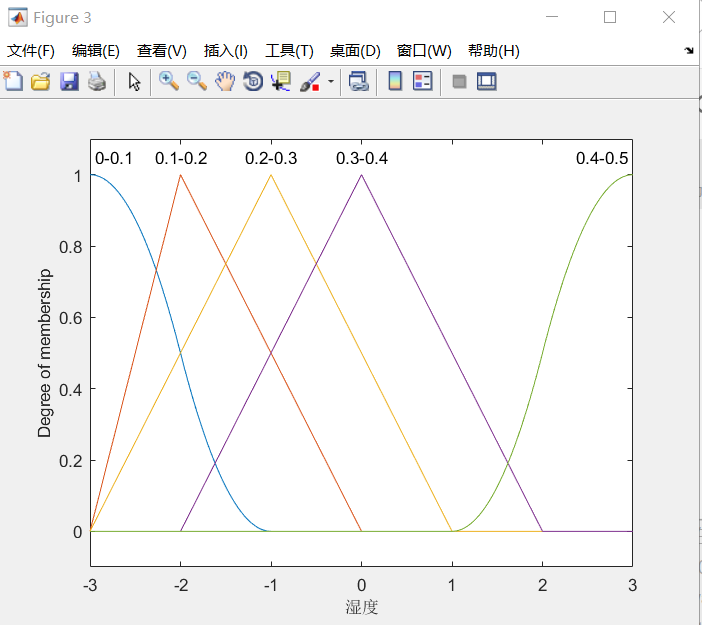Open the 桌面(D) menu
Image resolution: width=702 pixels, height=625 pixels.
[x=355, y=51]
